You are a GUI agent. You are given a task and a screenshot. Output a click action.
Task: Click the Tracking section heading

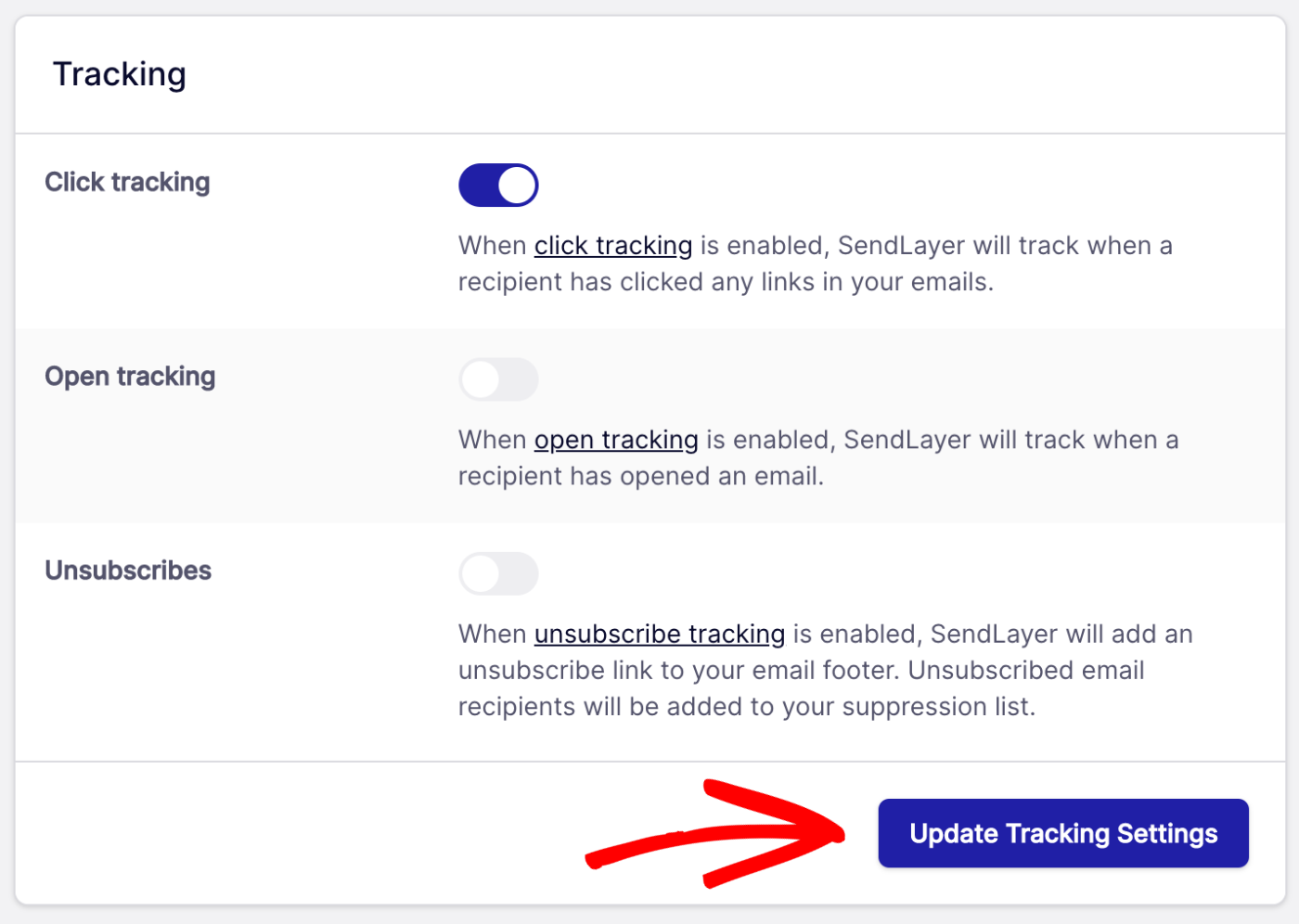click(x=120, y=74)
